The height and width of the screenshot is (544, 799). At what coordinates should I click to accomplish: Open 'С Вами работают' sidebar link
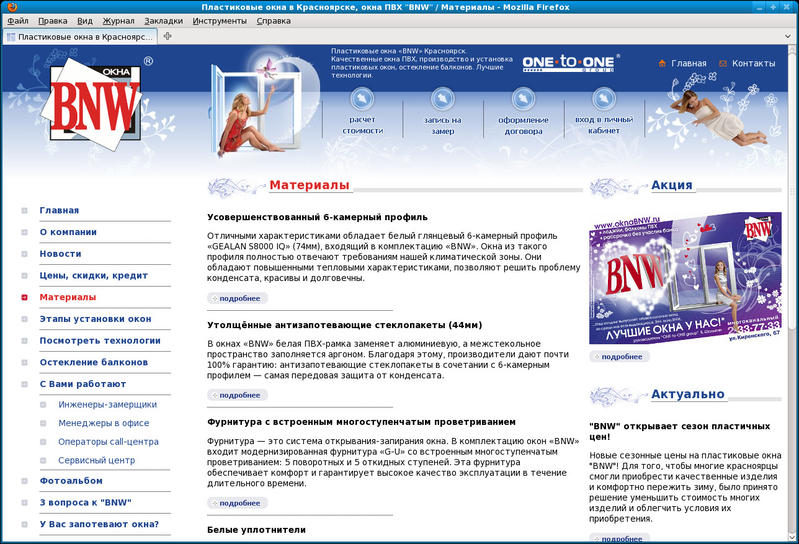pyautogui.click(x=83, y=384)
